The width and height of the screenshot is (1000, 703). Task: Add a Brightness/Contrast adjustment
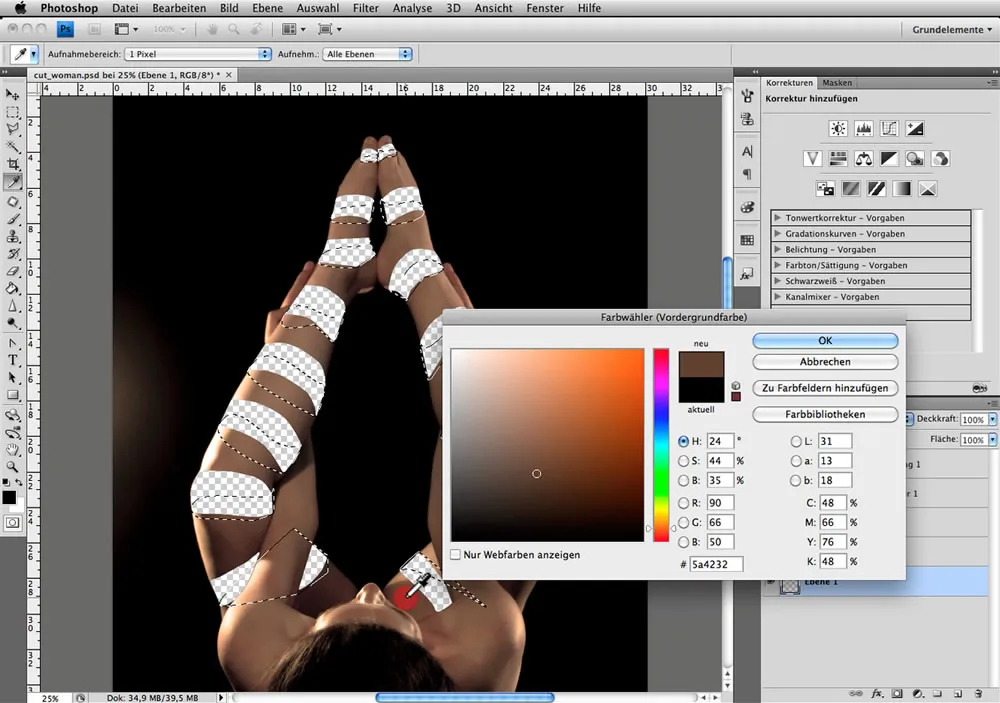click(x=838, y=129)
